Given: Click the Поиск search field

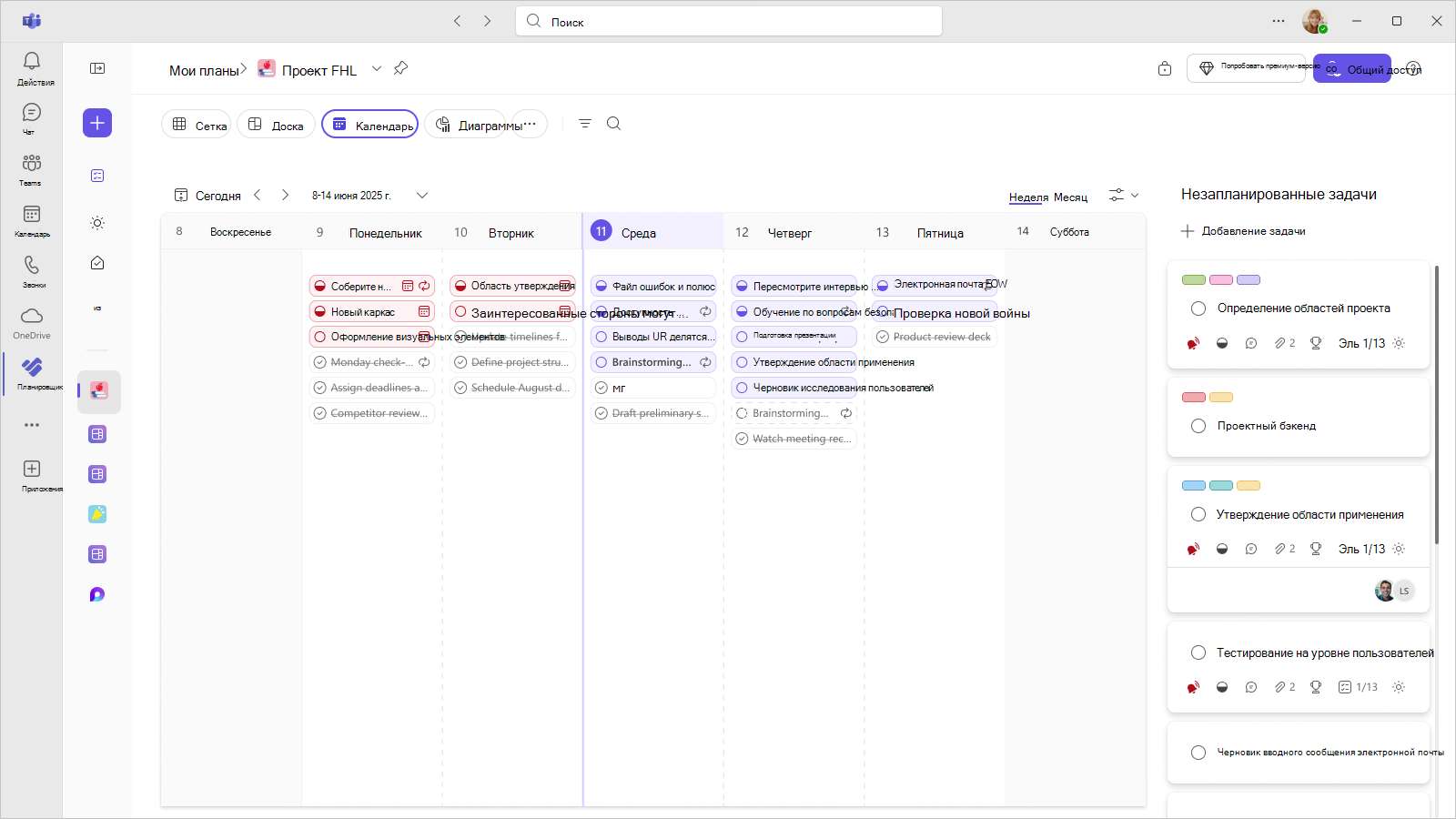Looking at the screenshot, I should pos(729,21).
